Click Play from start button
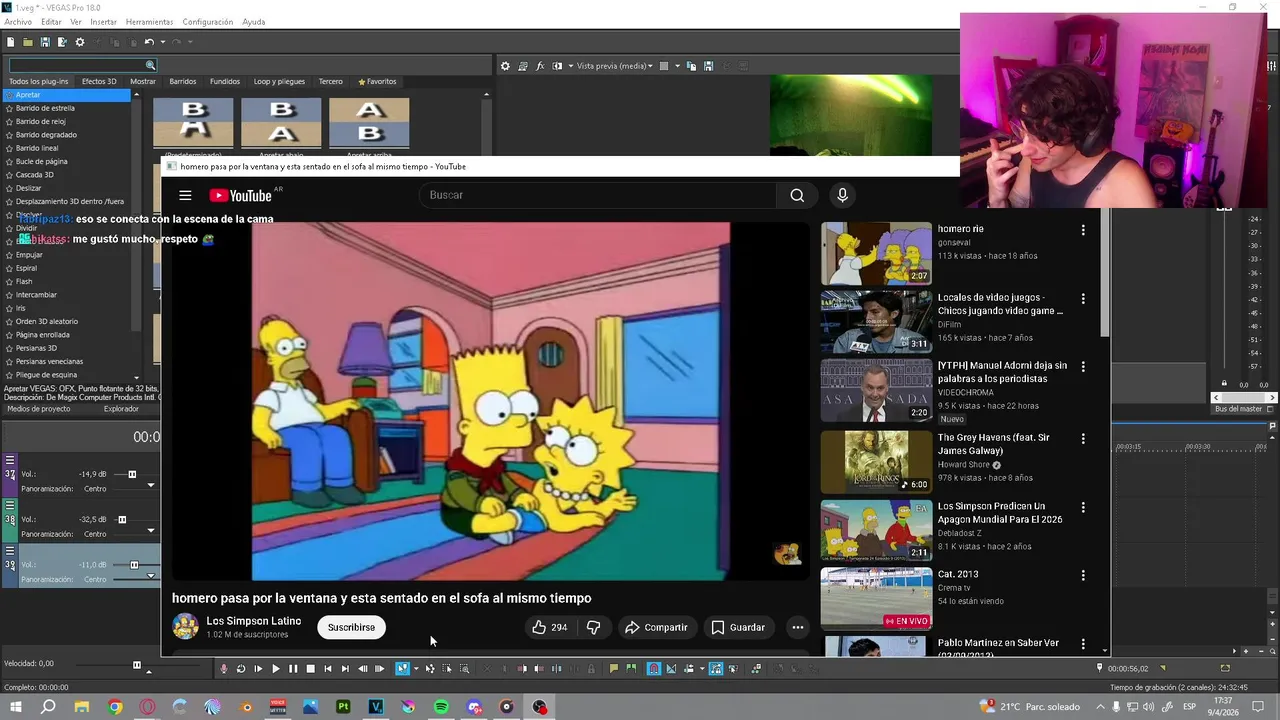Screen dimensions: 1280x720 point(258,669)
